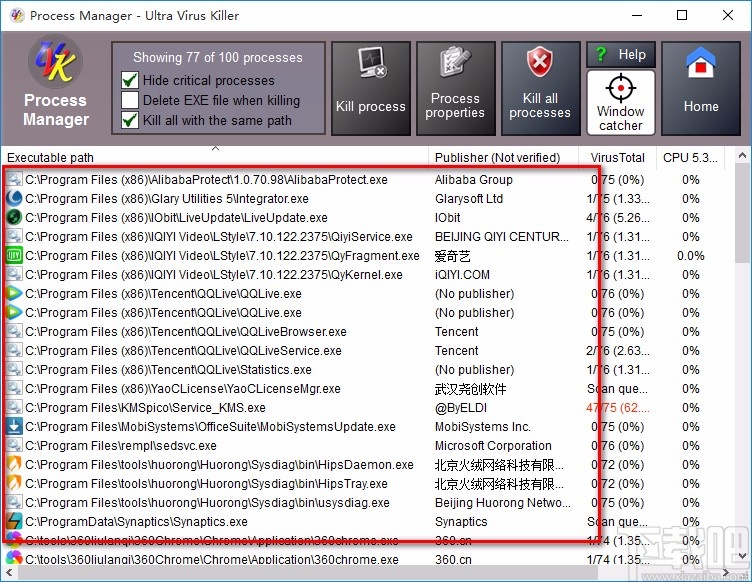Click sedsvc.exe process icon
This screenshot has width=752, height=582.
pyautogui.click(x=14, y=445)
